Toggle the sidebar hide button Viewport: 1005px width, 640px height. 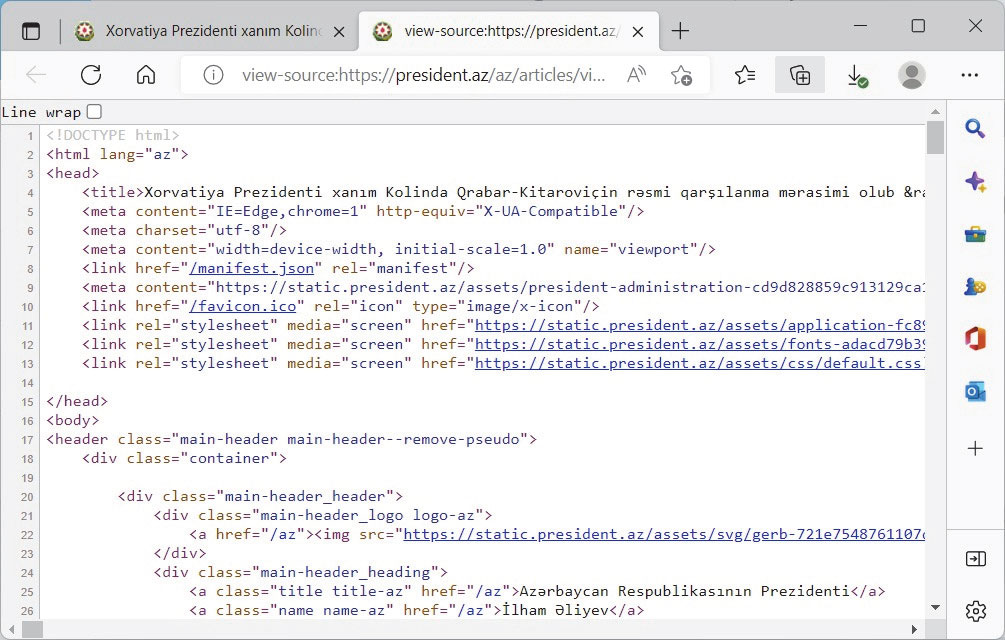pos(975,559)
